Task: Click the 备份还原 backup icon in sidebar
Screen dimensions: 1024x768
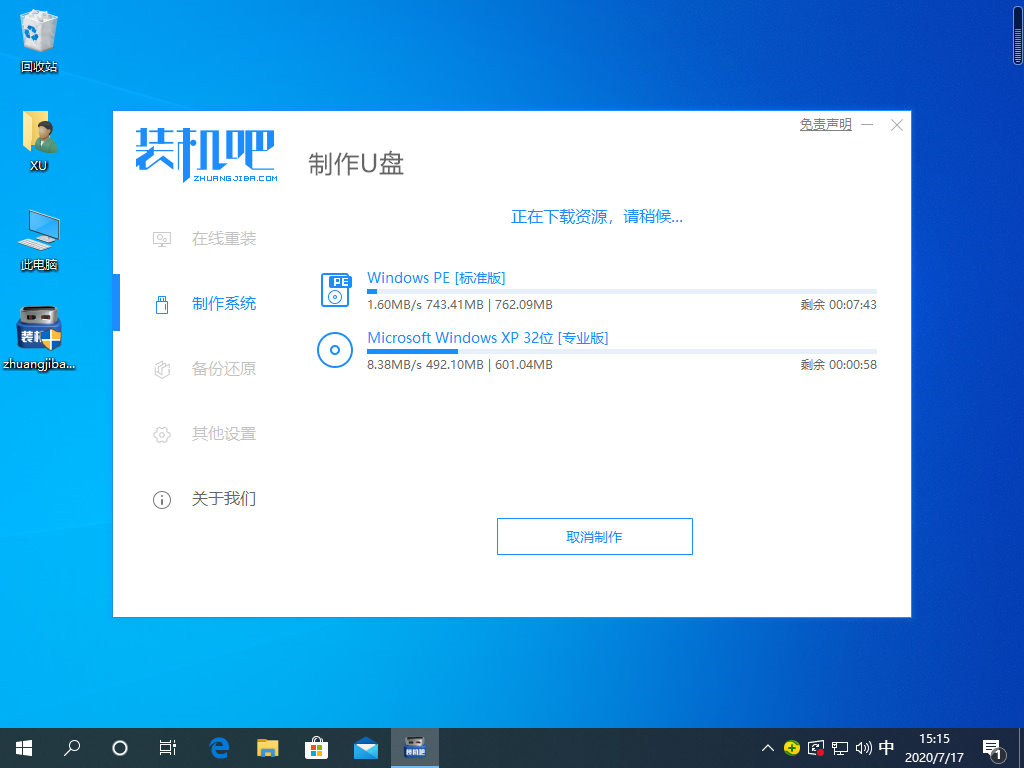Action: point(162,369)
